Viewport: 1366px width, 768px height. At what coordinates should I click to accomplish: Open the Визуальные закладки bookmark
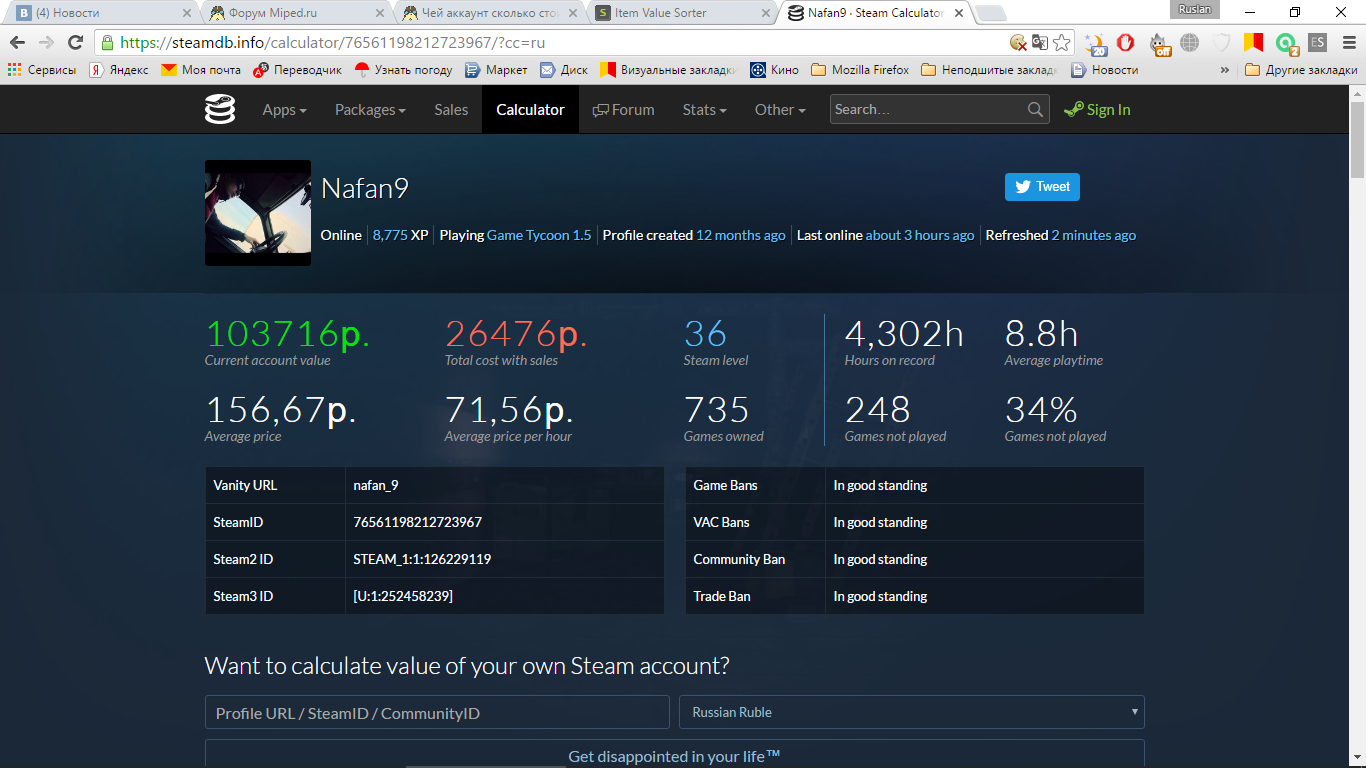(x=668, y=70)
